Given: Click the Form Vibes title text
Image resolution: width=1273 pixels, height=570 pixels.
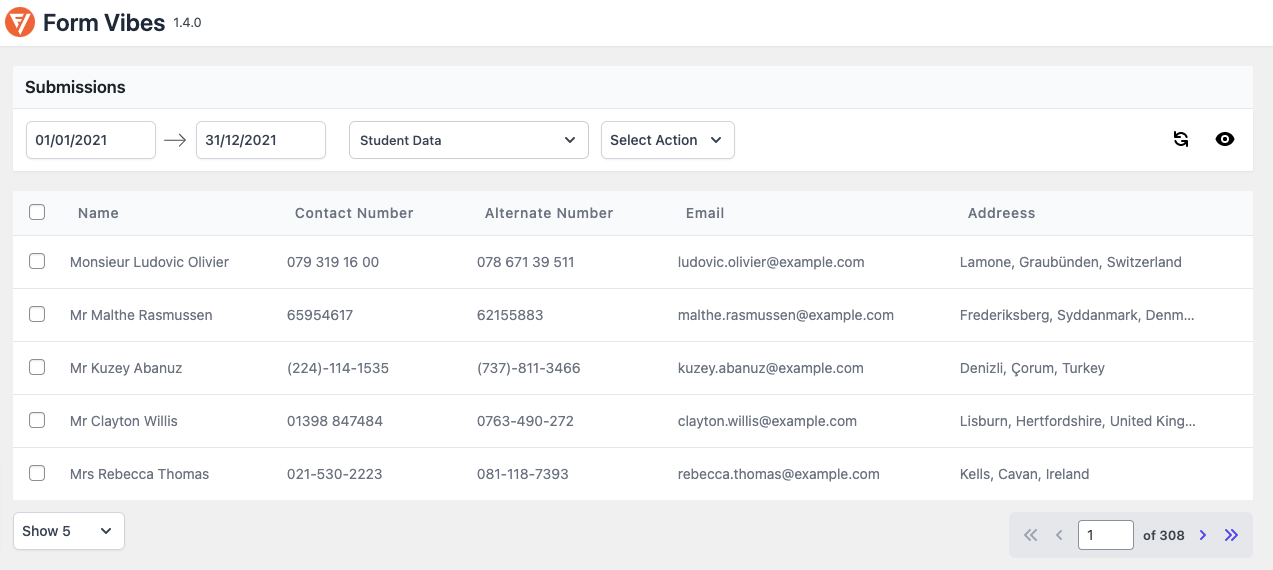Looking at the screenshot, I should [104, 23].
